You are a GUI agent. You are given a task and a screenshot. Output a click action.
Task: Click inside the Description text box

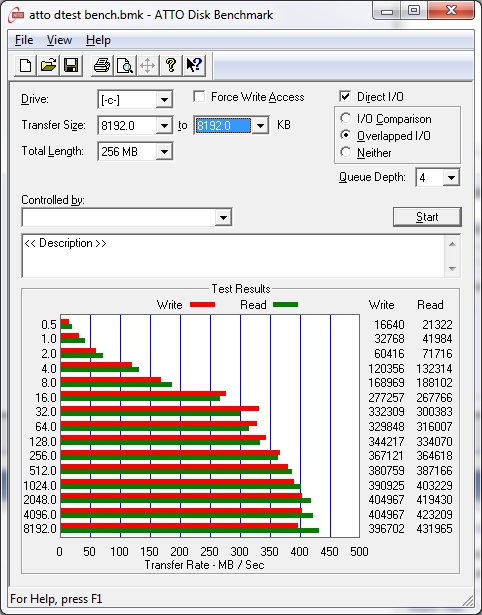[234, 256]
